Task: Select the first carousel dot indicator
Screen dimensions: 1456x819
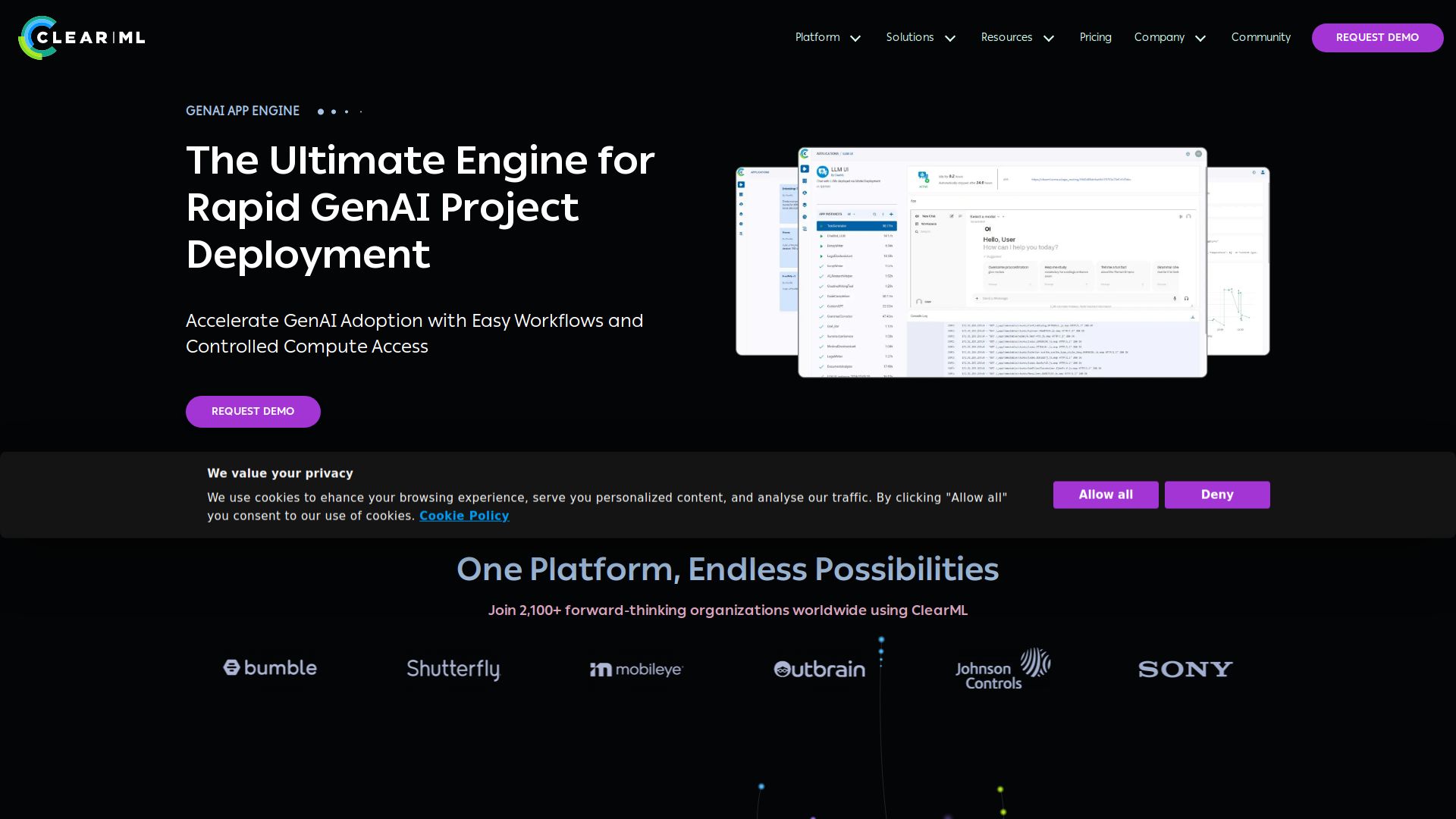Action: [321, 111]
